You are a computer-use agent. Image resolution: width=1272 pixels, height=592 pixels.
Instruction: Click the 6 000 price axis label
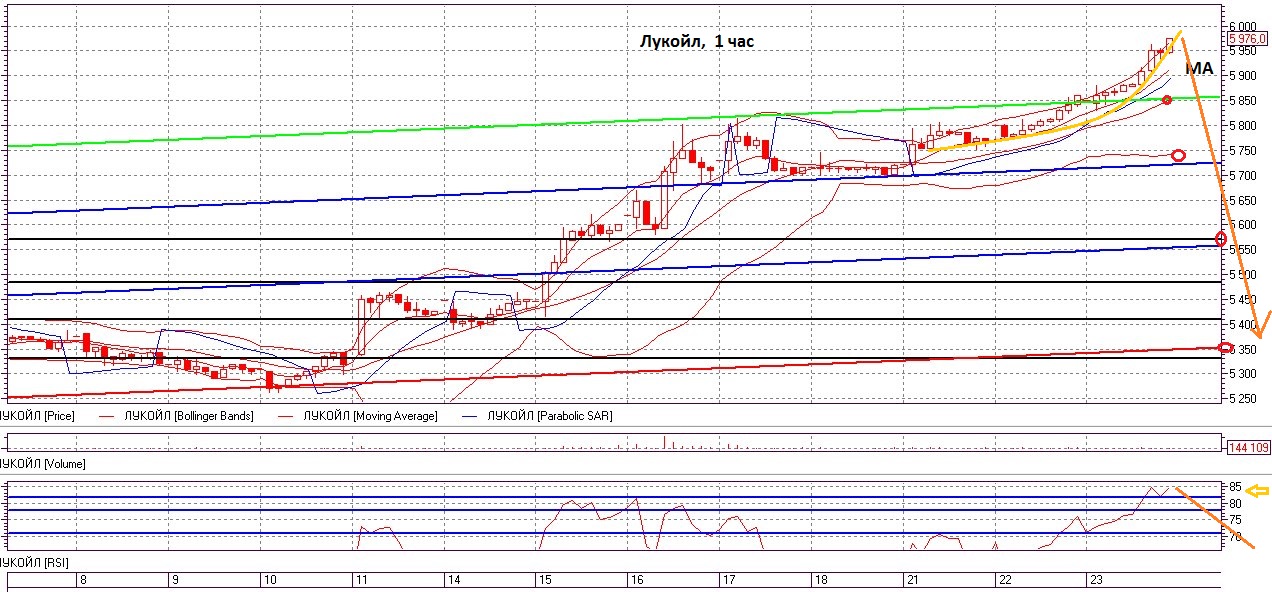point(1243,26)
